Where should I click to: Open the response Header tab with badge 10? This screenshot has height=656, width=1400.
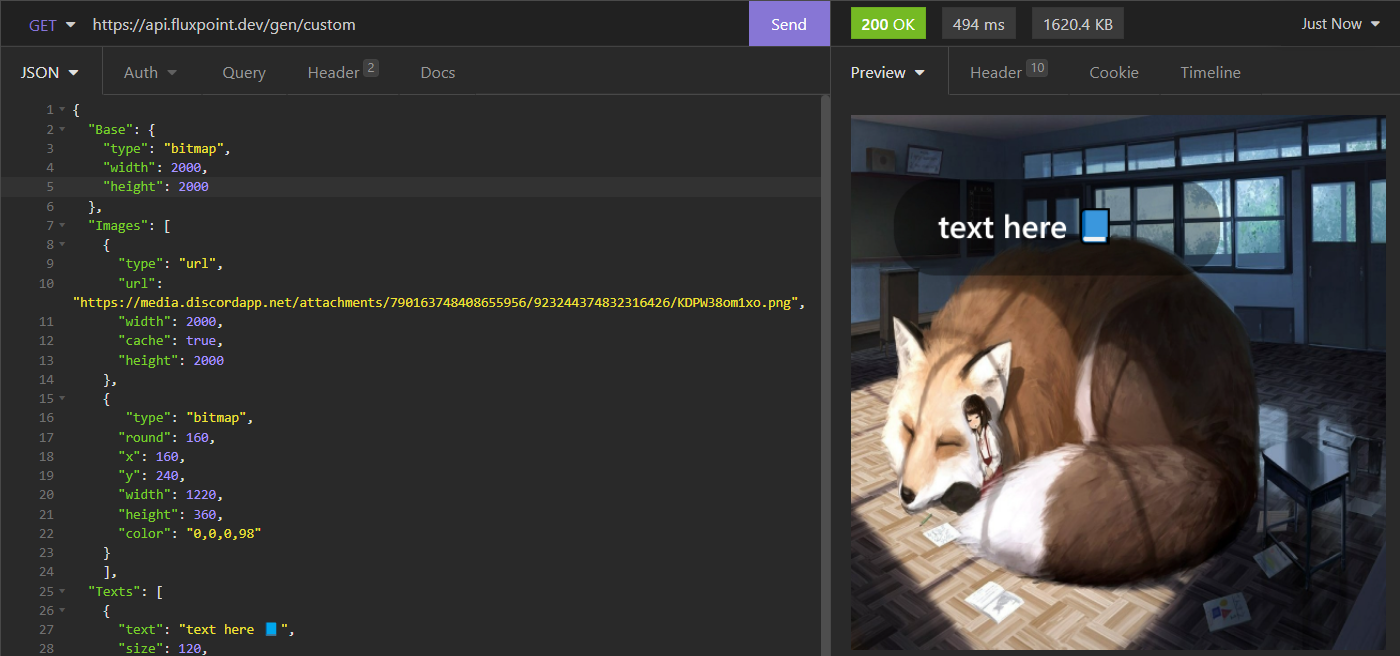1008,73
